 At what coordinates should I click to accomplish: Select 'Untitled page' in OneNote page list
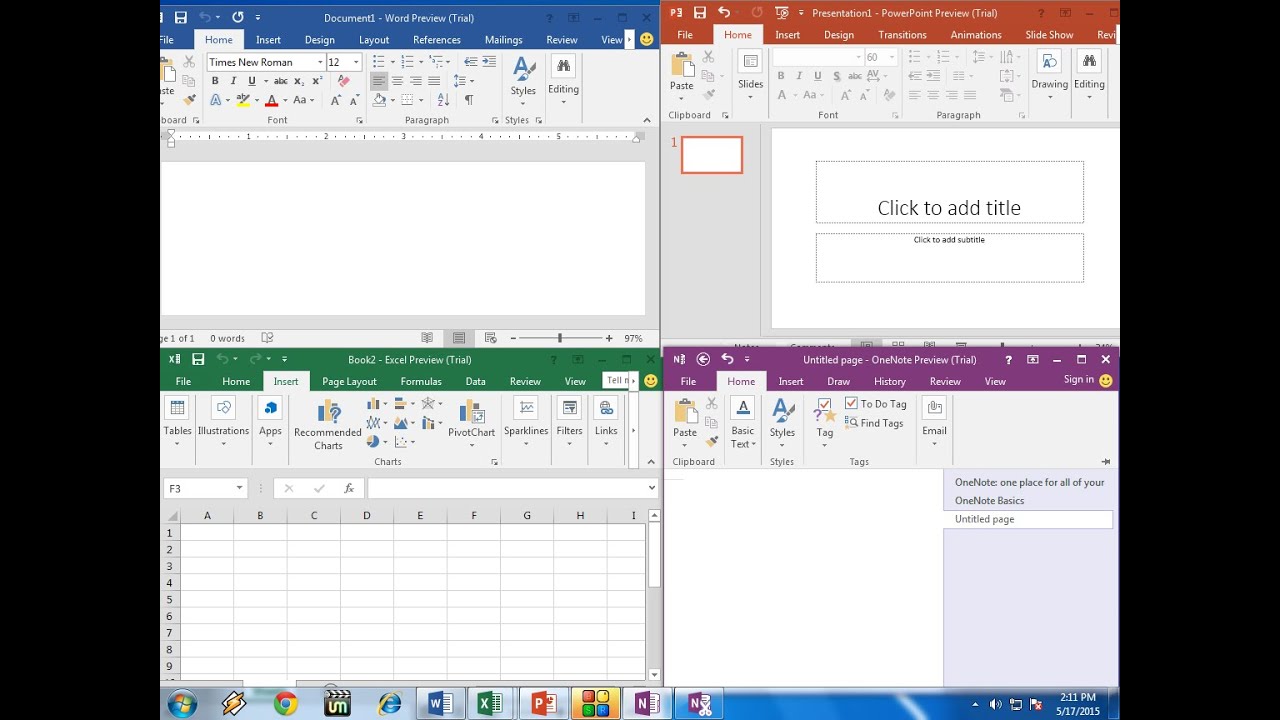[x=1028, y=519]
